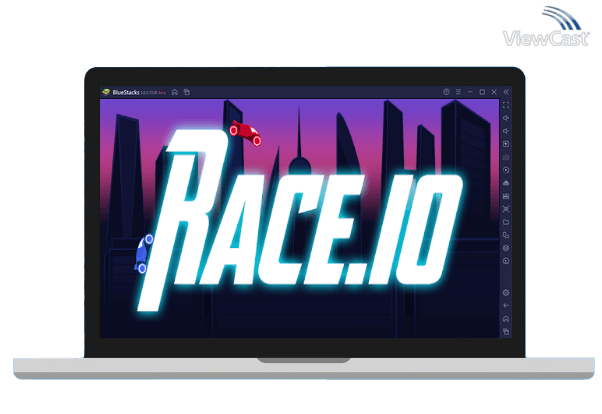Click the stacked-layers icon in the side toolbar

point(506,248)
